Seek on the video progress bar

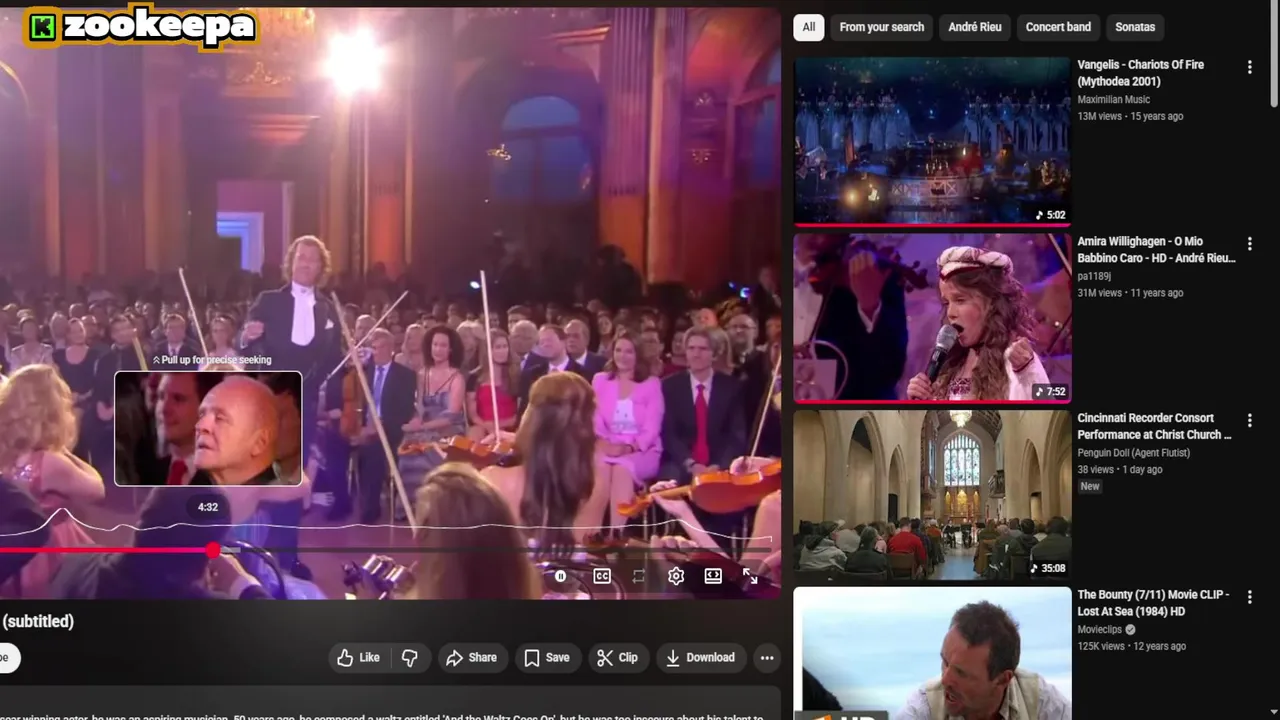[x=388, y=550]
